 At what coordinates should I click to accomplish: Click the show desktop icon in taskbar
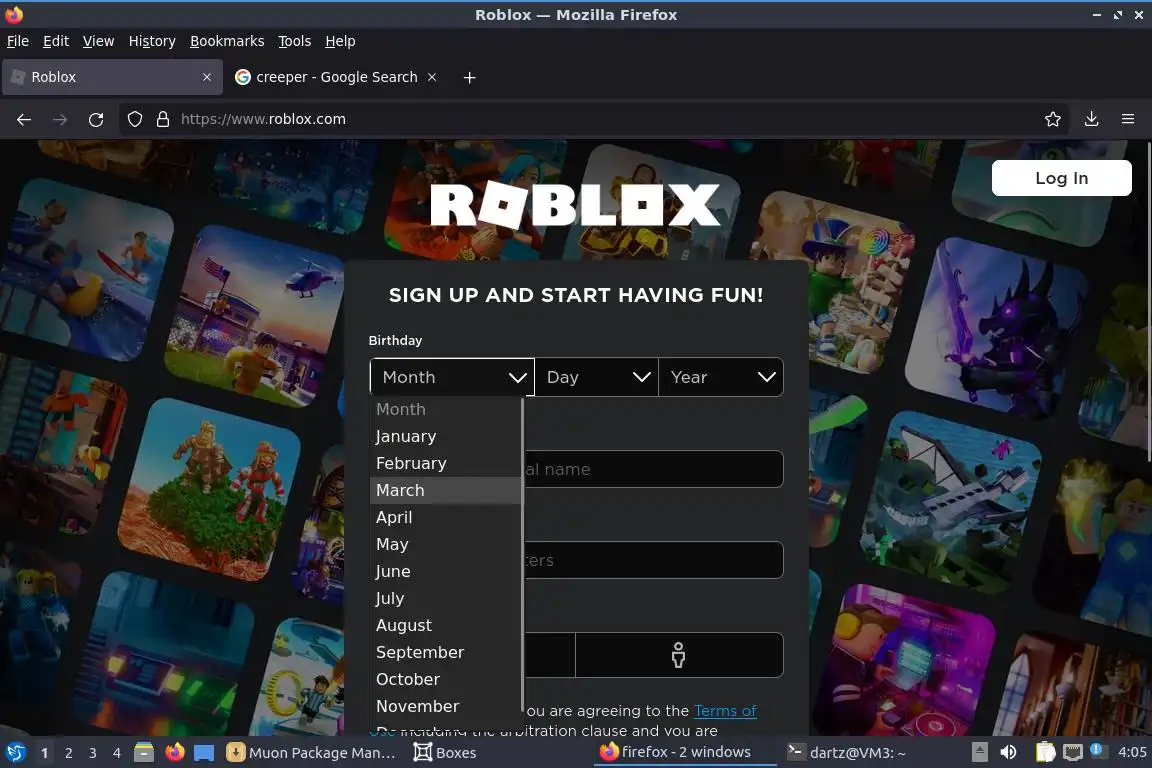tap(204, 753)
